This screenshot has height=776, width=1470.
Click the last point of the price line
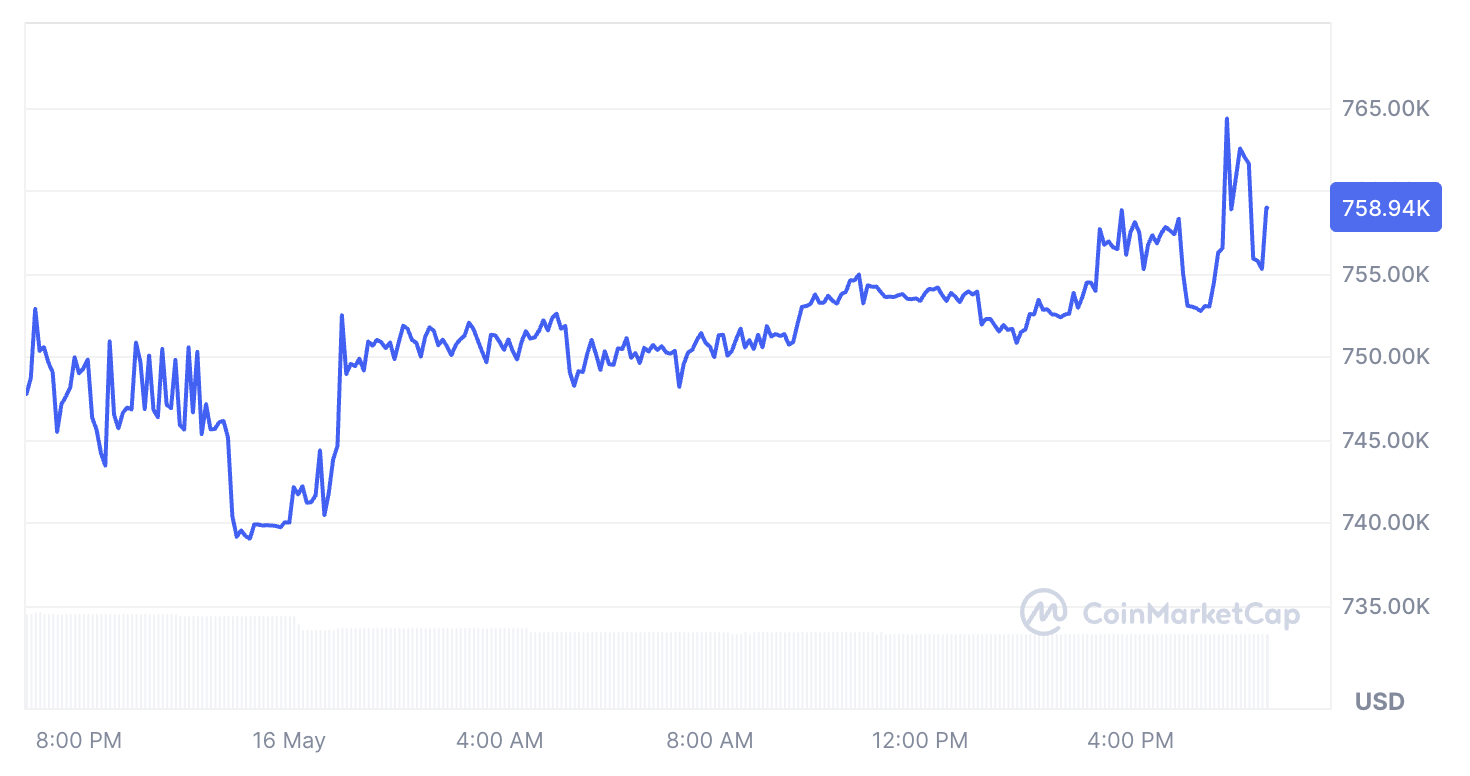pyautogui.click(x=1267, y=208)
